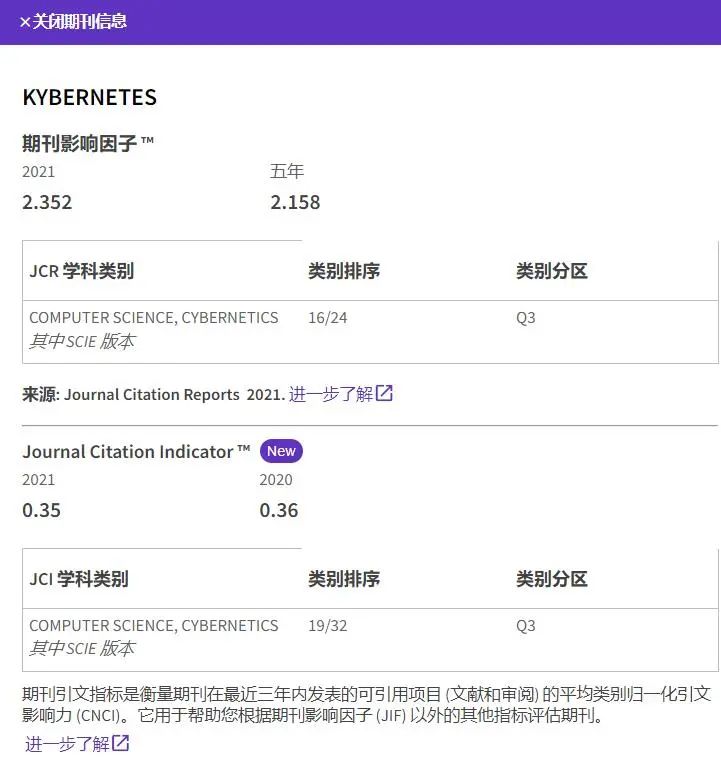Screen dimensions: 721x768
Task: Click the 期刊影响因子 heading
Action: click(88, 144)
